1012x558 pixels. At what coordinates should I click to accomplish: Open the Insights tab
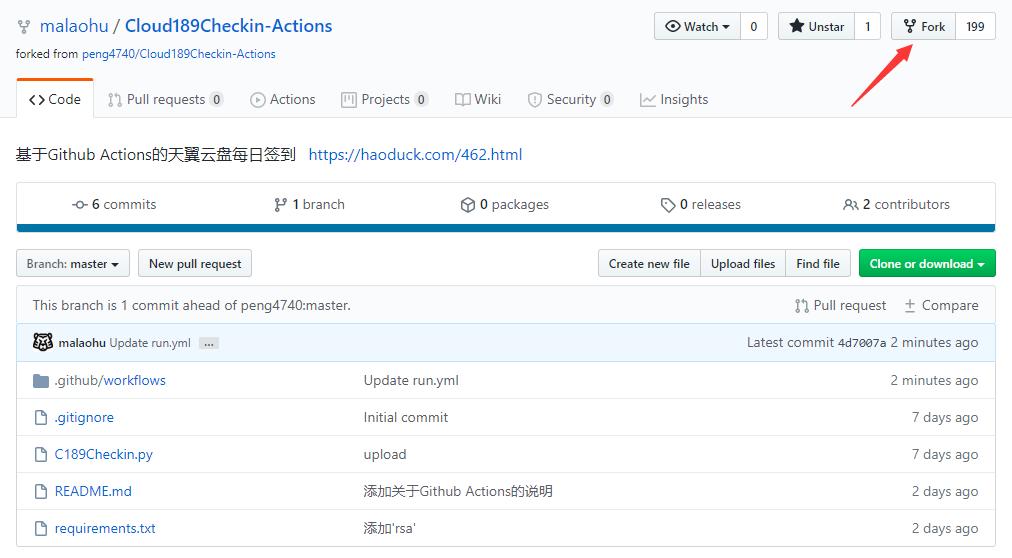click(673, 99)
